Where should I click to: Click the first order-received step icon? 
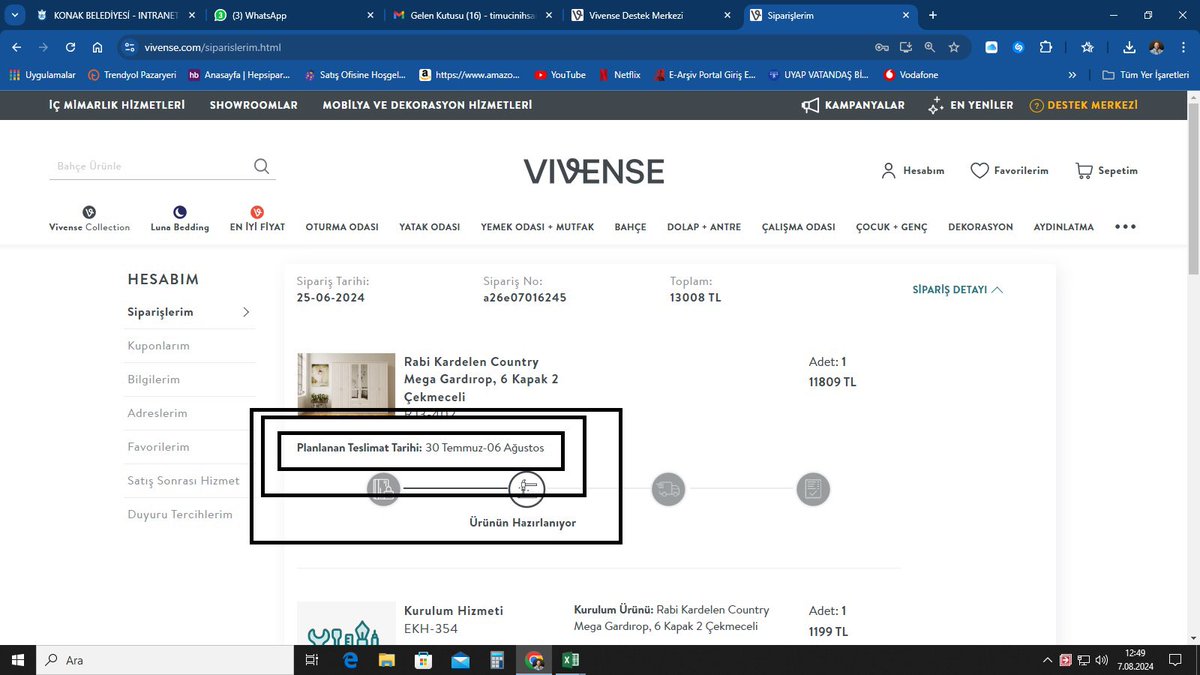(x=383, y=489)
